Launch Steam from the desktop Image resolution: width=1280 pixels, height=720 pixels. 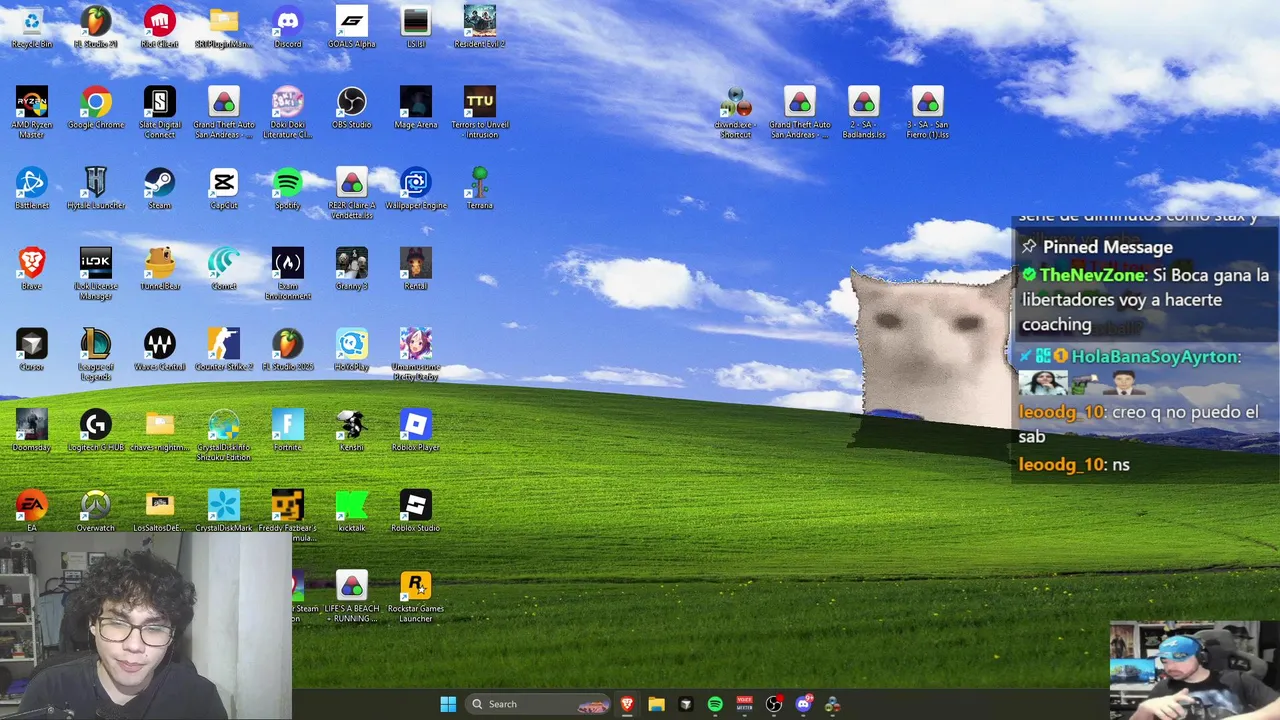[x=159, y=188]
